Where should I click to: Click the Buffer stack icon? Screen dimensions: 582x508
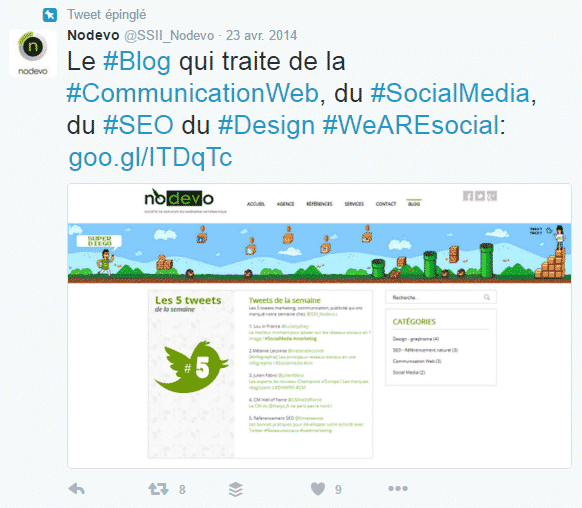pos(236,489)
